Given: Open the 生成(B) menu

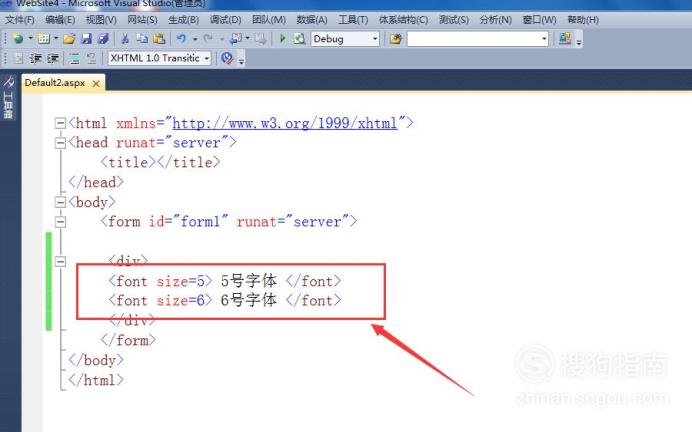Looking at the screenshot, I should click(x=184, y=20).
